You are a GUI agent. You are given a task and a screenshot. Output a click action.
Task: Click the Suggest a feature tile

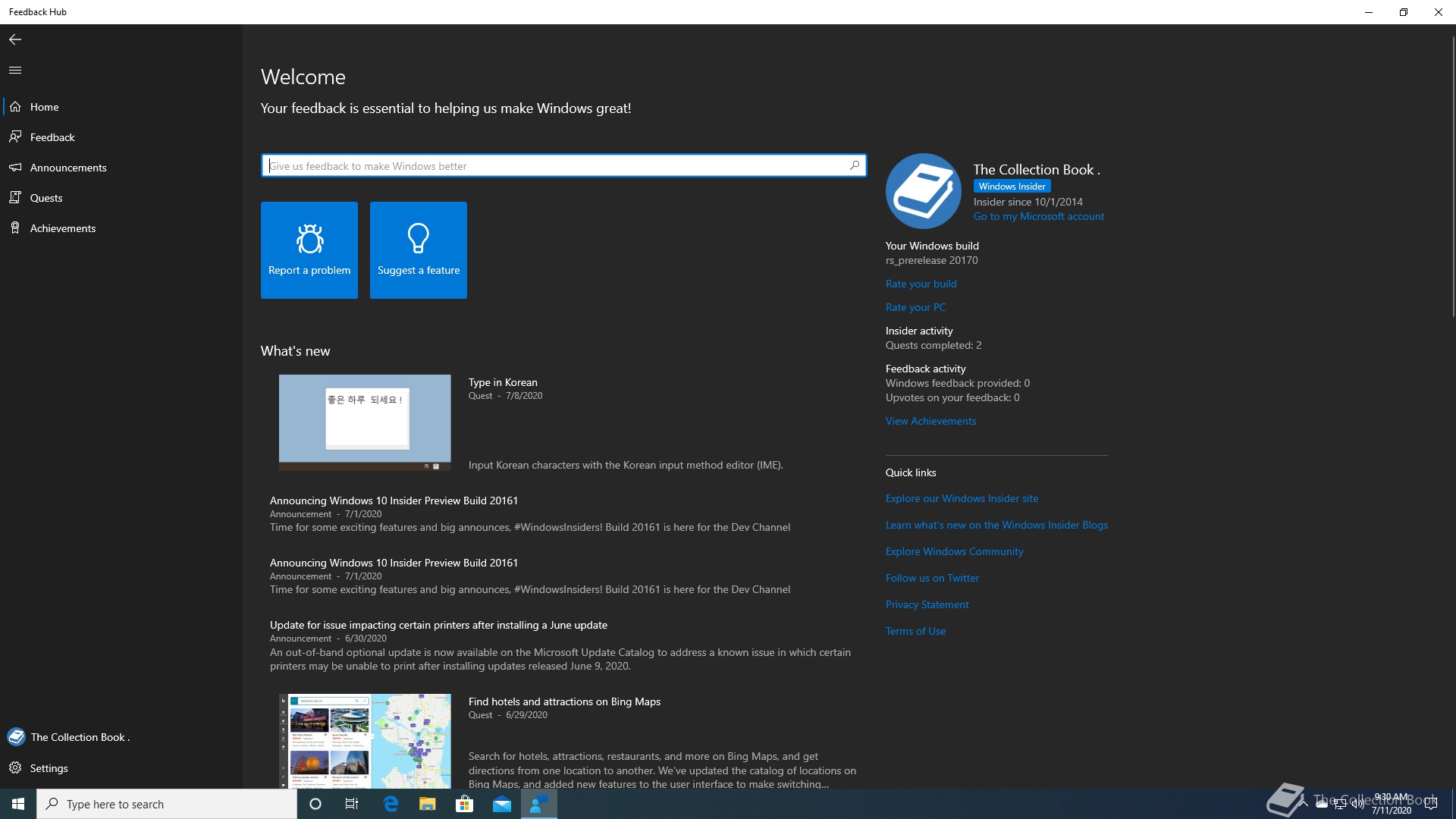pyautogui.click(x=419, y=250)
